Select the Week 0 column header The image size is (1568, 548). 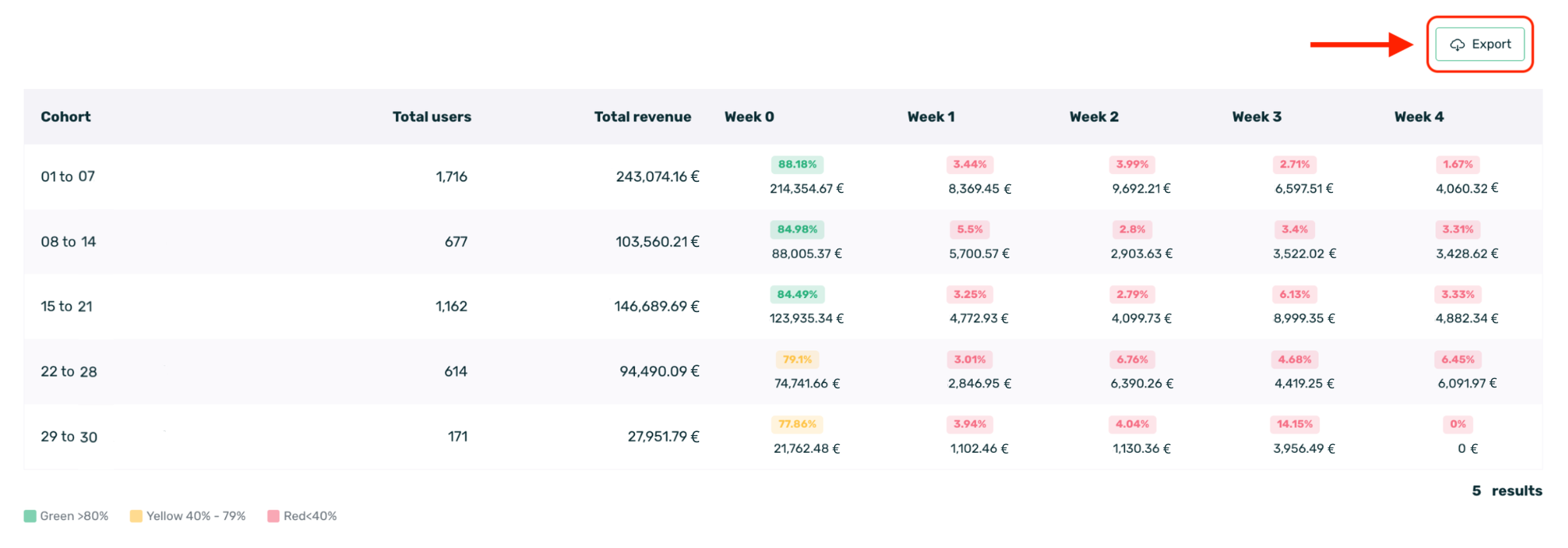[749, 117]
